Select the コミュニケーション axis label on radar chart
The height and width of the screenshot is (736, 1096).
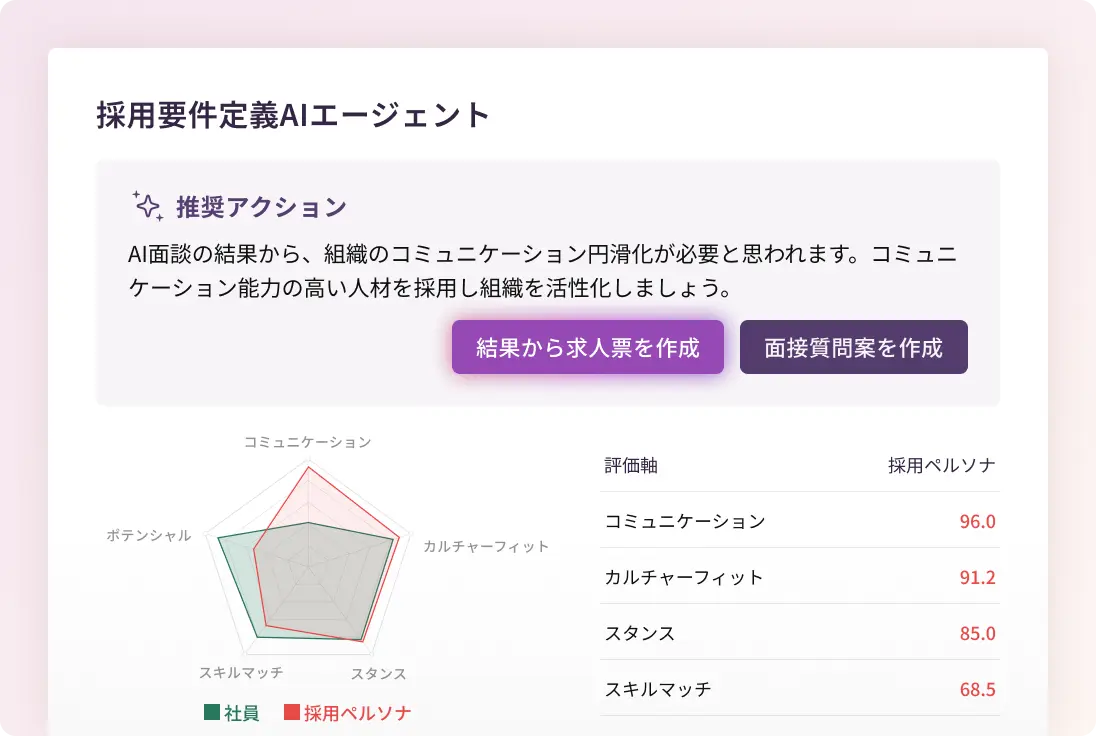pyautogui.click(x=308, y=442)
